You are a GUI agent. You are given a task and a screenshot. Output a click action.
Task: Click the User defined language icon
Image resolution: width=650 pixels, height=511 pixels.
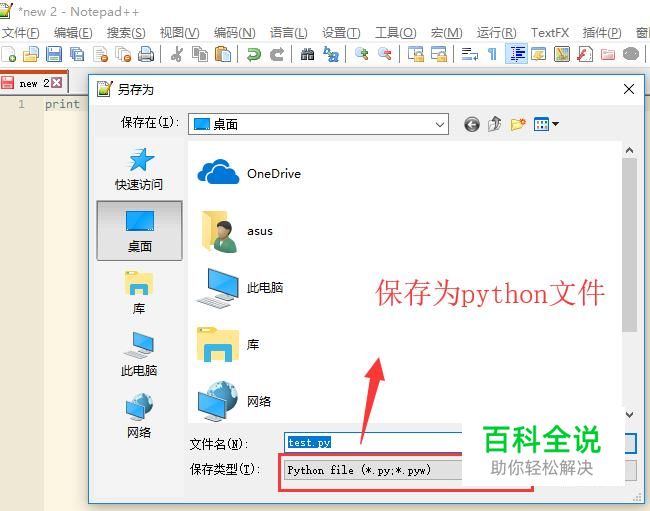click(x=538, y=54)
